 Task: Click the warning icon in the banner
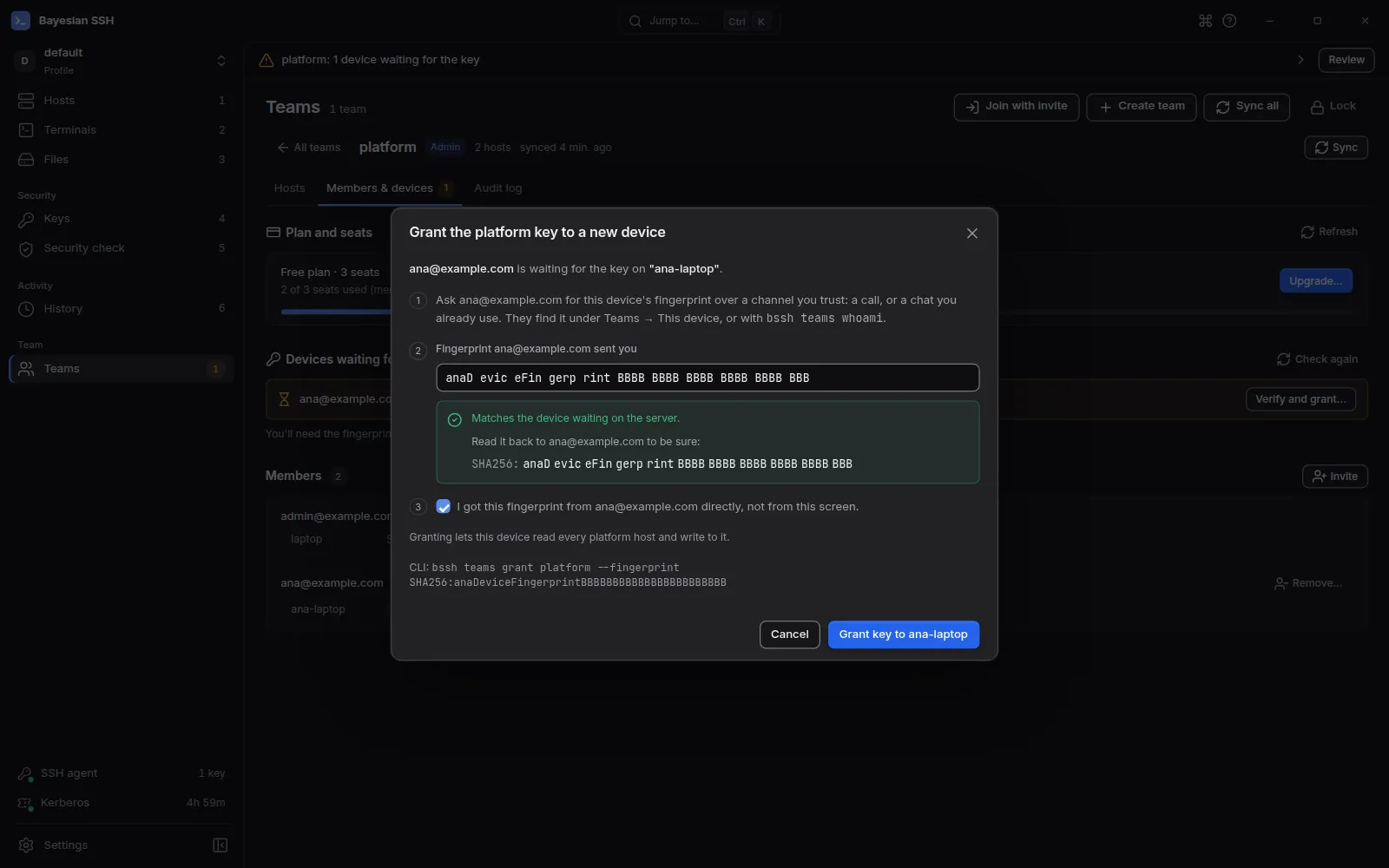click(267, 60)
